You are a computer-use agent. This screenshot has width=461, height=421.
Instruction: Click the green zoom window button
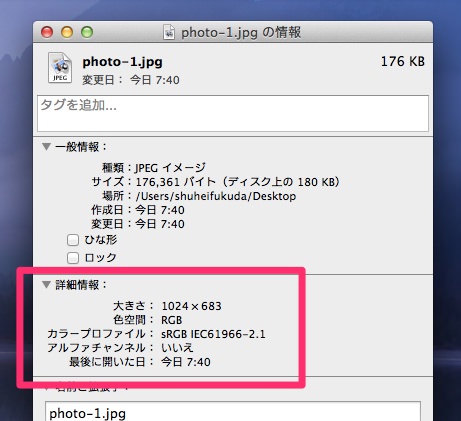click(87, 32)
